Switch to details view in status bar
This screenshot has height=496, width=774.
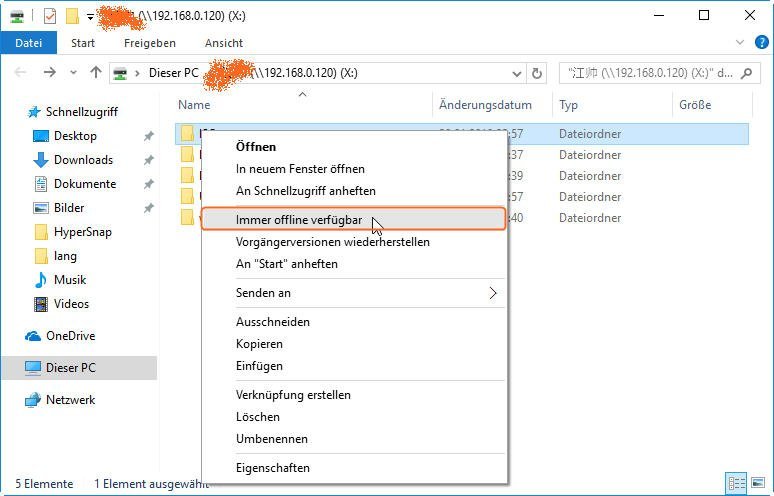(736, 483)
